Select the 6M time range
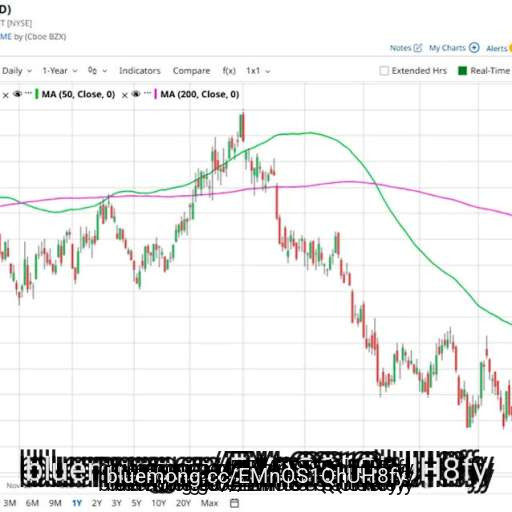The width and height of the screenshot is (512, 512). coord(32,503)
